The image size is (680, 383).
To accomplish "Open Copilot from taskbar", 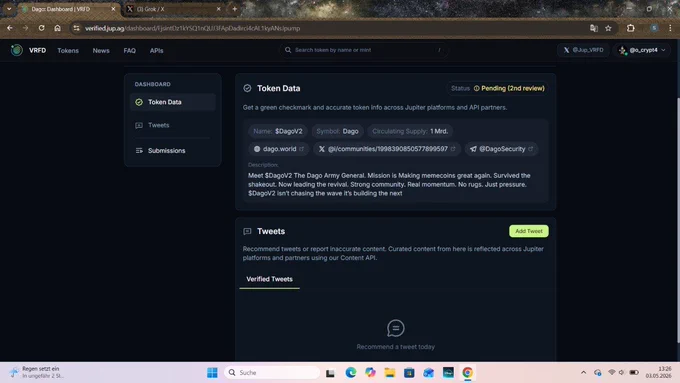I will coord(370,373).
